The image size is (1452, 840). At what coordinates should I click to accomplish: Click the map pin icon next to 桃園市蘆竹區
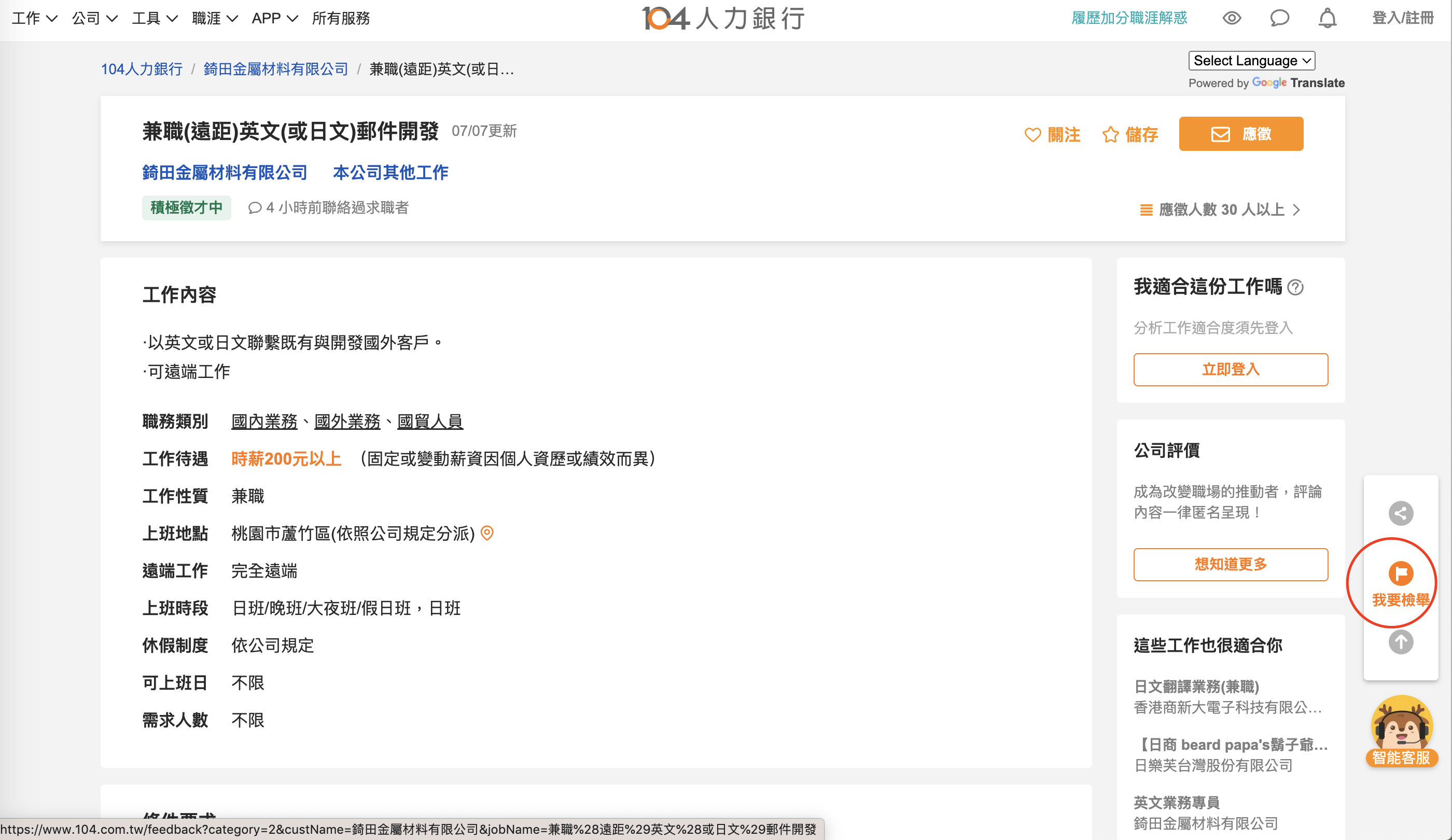click(487, 533)
